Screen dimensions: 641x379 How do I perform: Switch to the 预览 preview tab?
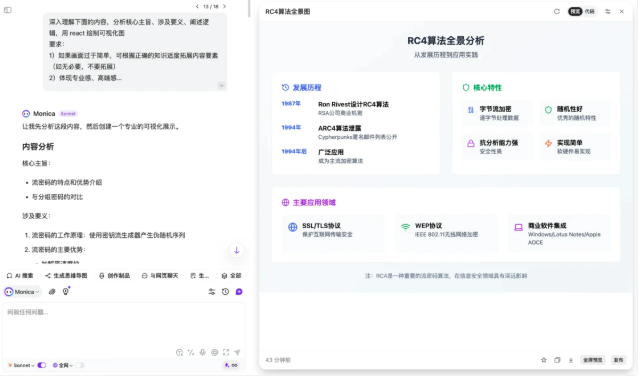[575, 11]
